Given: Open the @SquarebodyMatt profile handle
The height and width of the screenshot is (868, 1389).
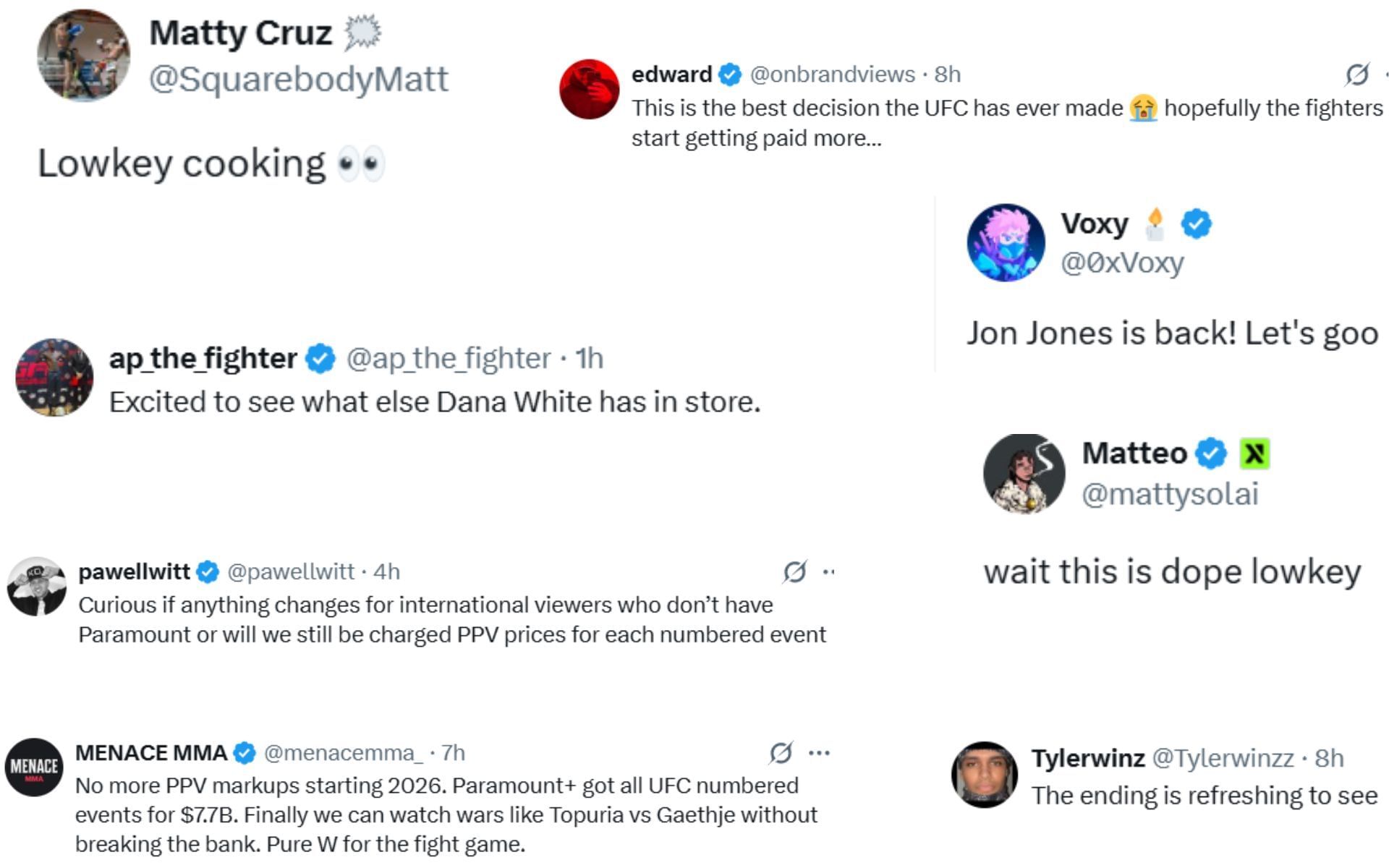Looking at the screenshot, I should coord(298,80).
